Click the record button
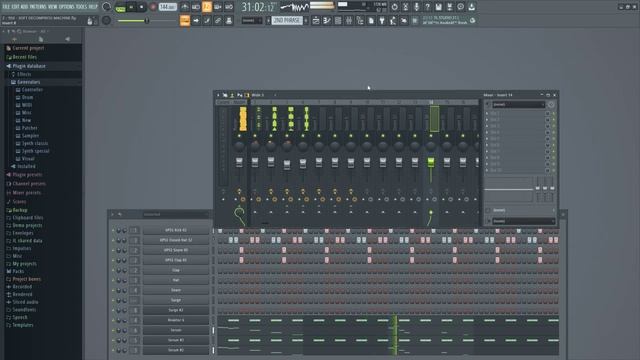The height and width of the screenshot is (360, 640). point(153,7)
